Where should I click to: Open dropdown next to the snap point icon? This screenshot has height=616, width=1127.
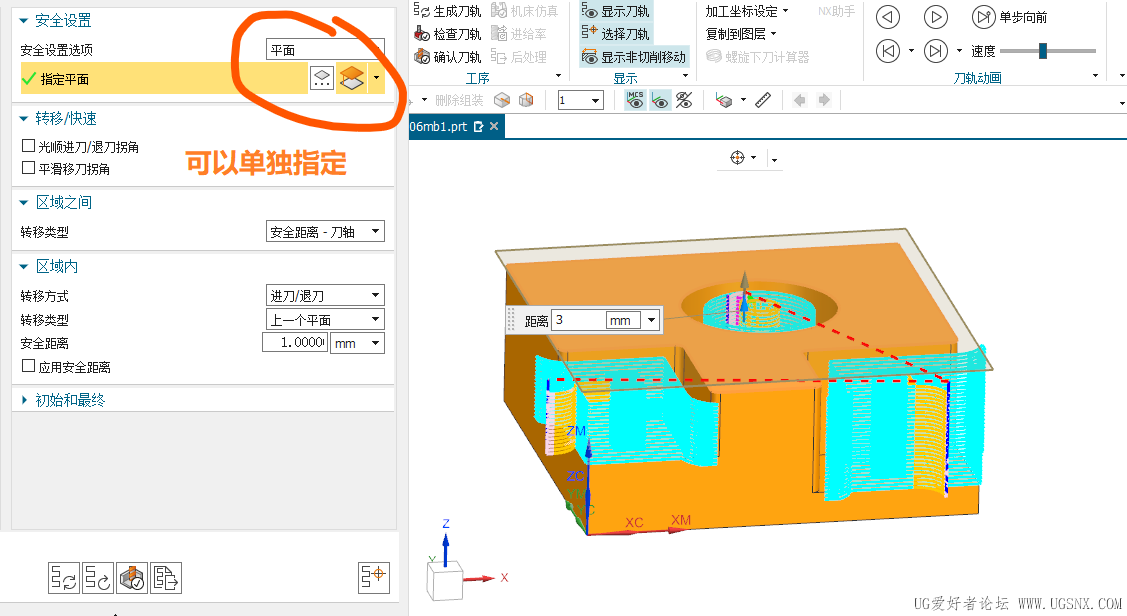[753, 157]
